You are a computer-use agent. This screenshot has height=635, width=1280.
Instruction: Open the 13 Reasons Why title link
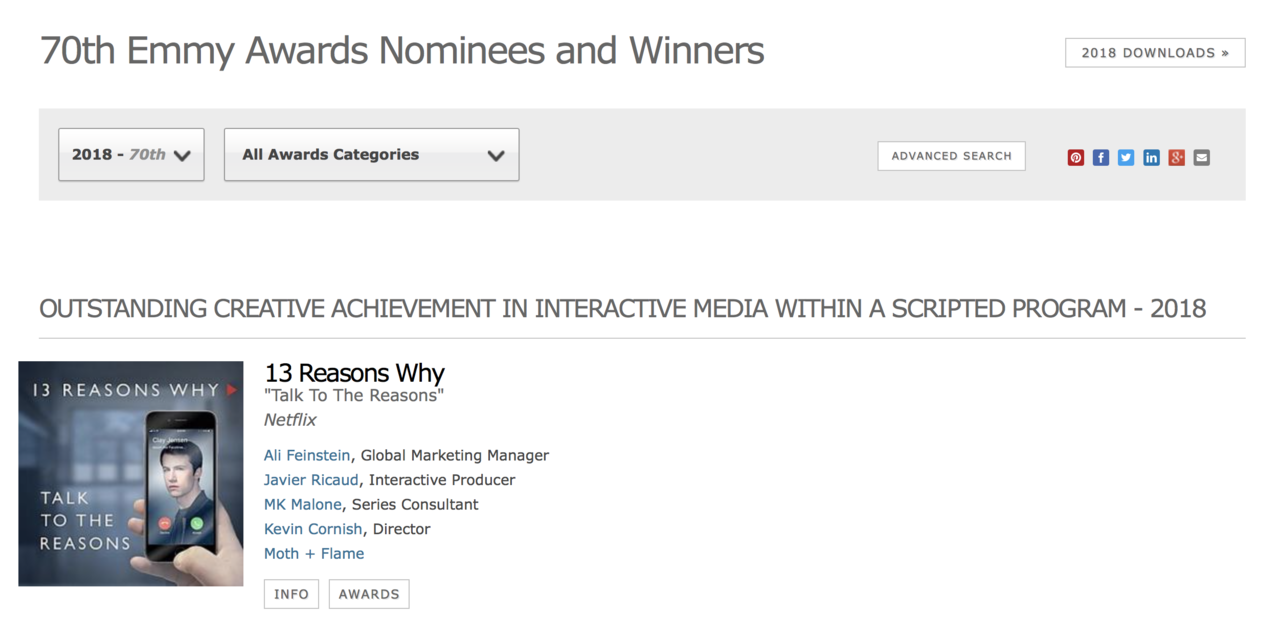tap(354, 373)
